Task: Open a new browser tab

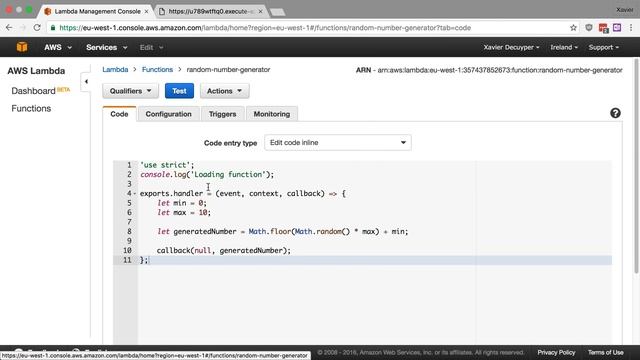Action: [x=278, y=12]
